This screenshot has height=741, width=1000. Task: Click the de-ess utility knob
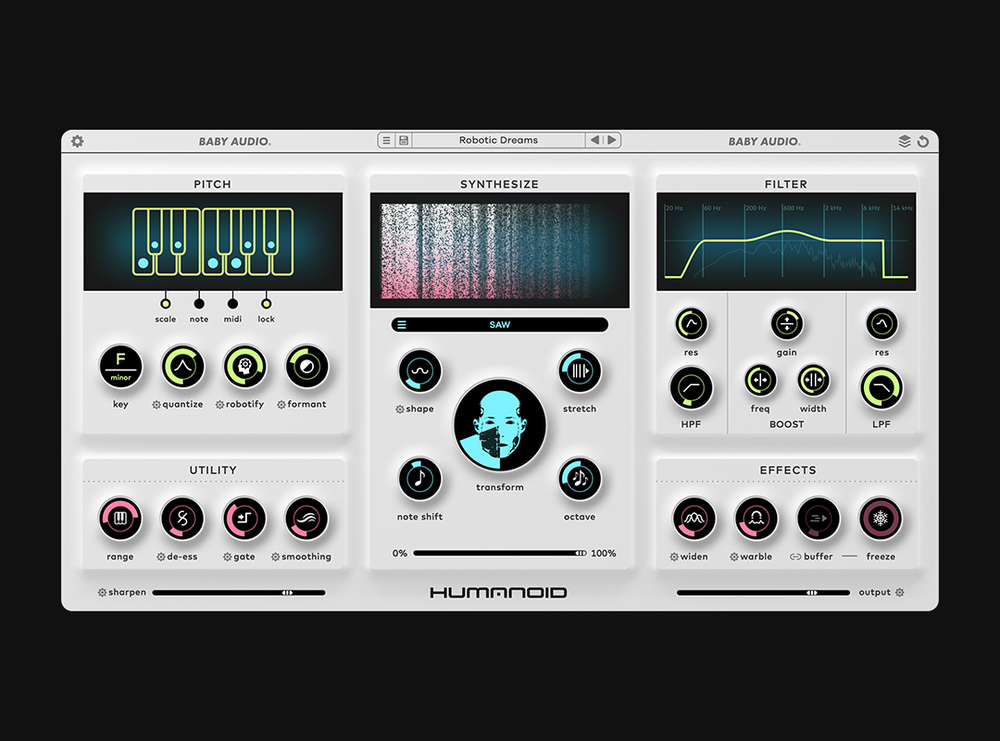point(181,519)
